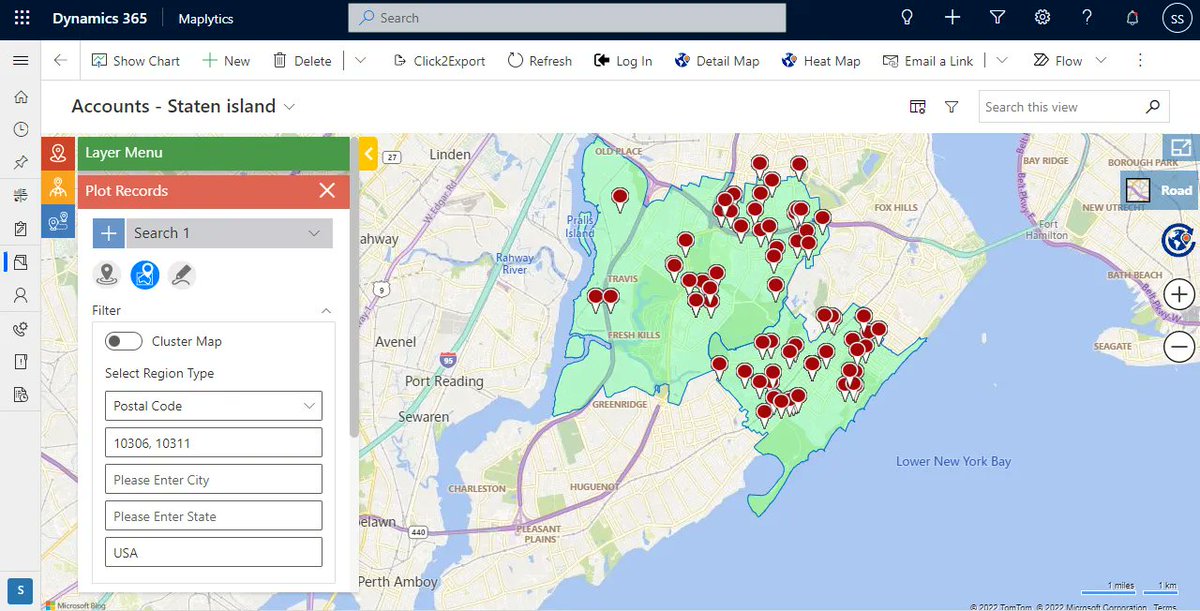1200x611 pixels.
Task: Click the Please Enter City field
Action: 214,479
